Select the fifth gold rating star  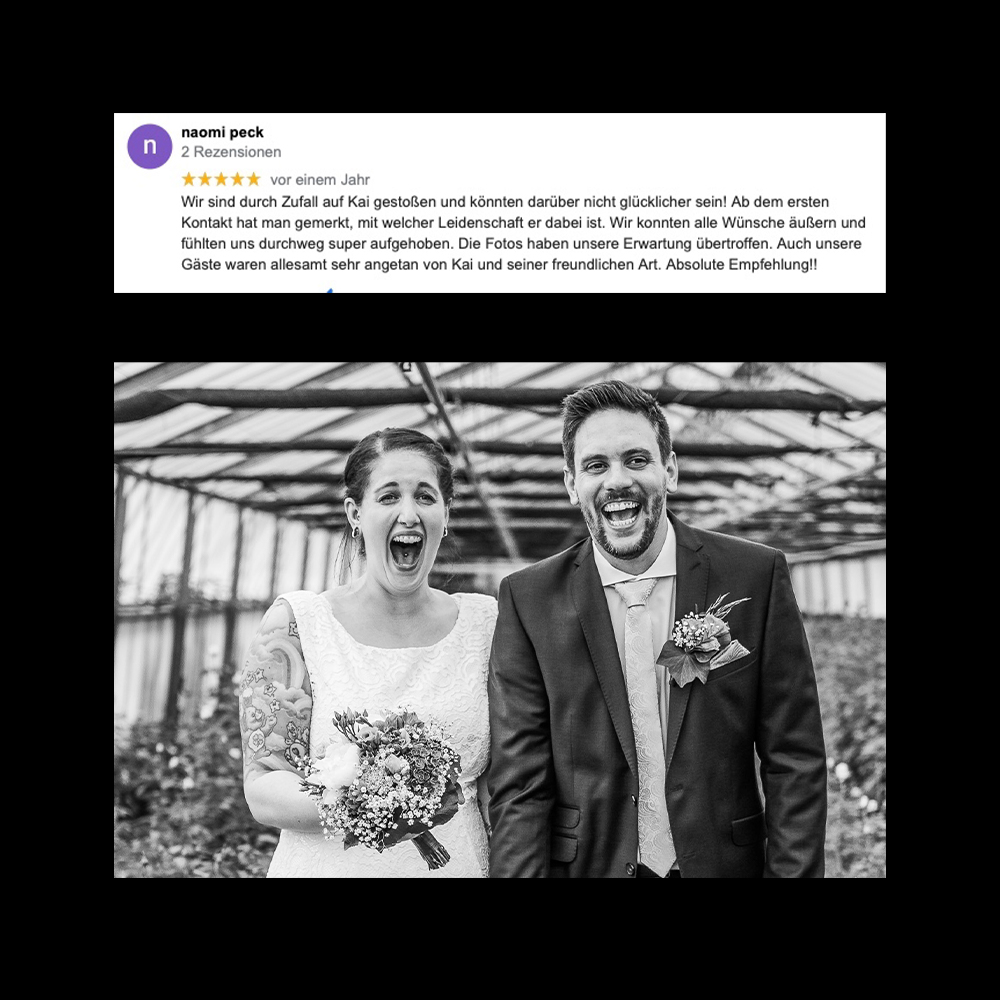[x=254, y=179]
